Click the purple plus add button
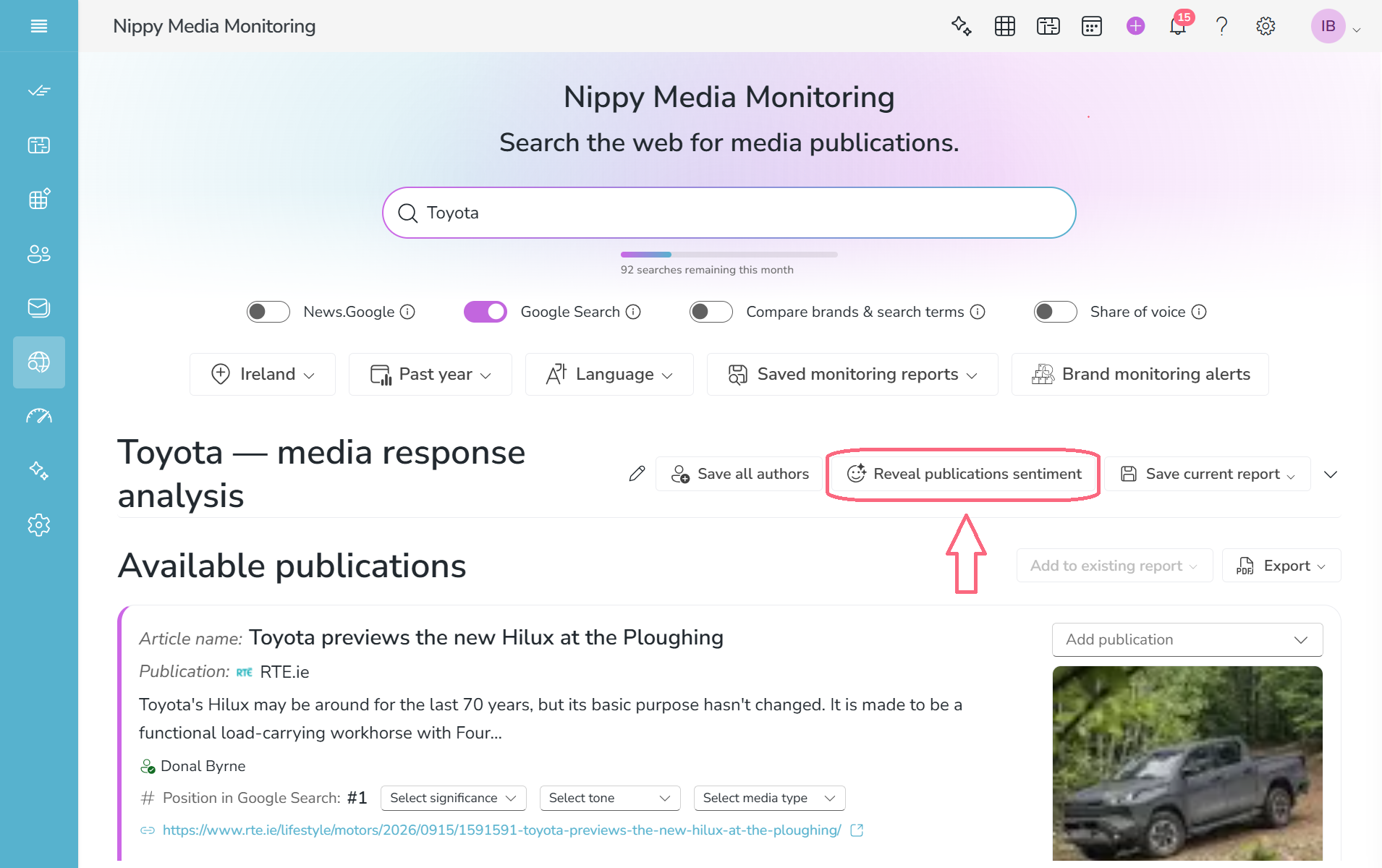 click(x=1136, y=26)
